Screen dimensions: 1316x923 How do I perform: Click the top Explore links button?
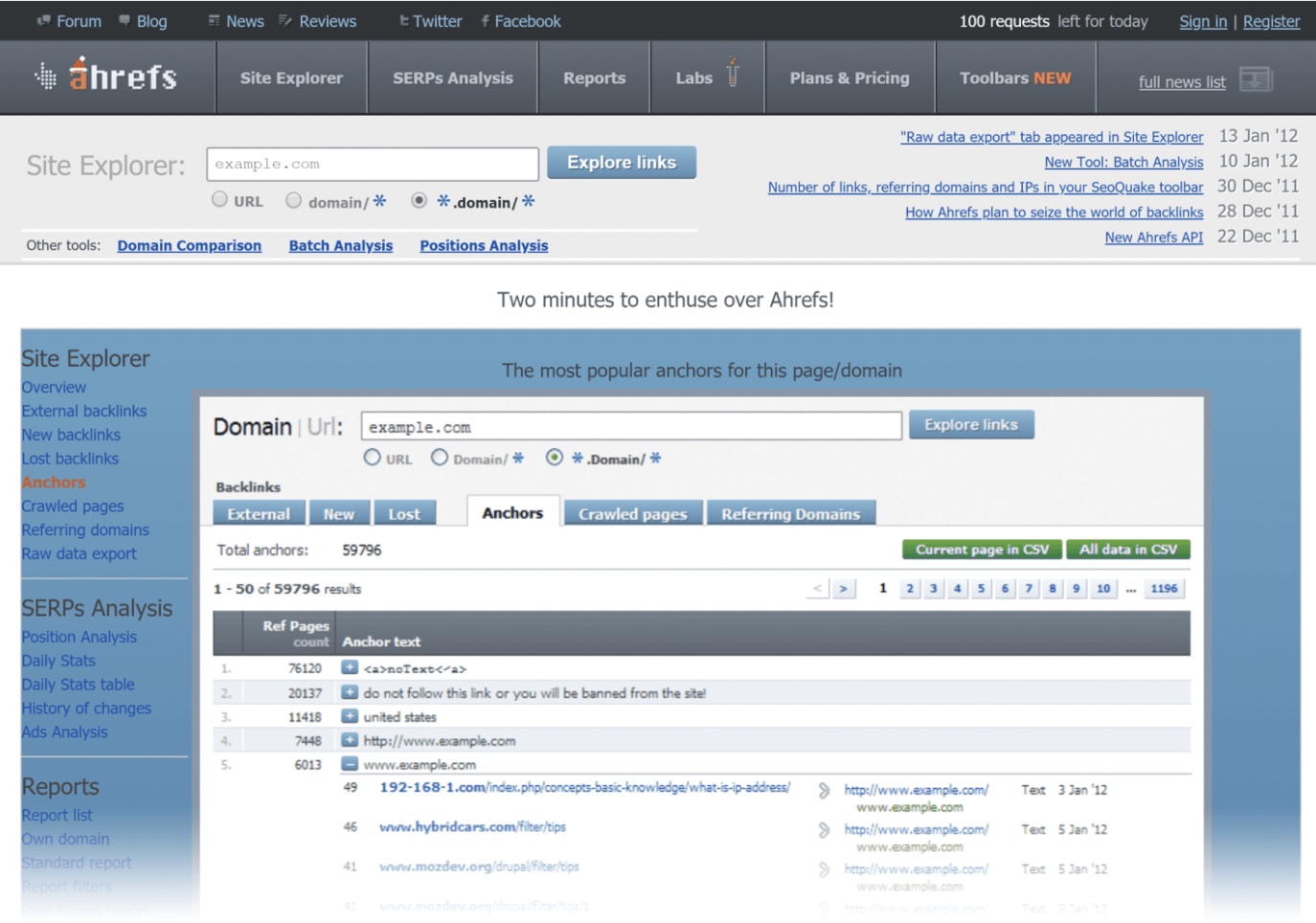click(622, 163)
